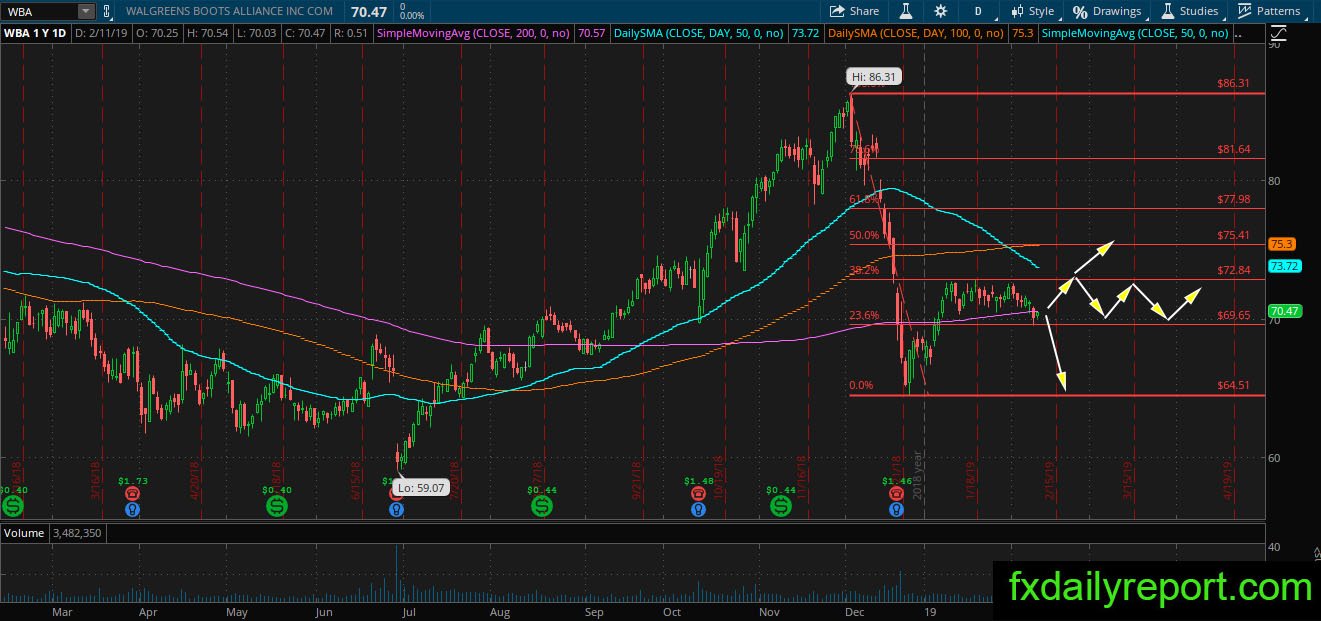This screenshot has height=621, width=1321.
Task: Select the $72.84 Fibonacci level label
Action: pyautogui.click(x=1233, y=271)
